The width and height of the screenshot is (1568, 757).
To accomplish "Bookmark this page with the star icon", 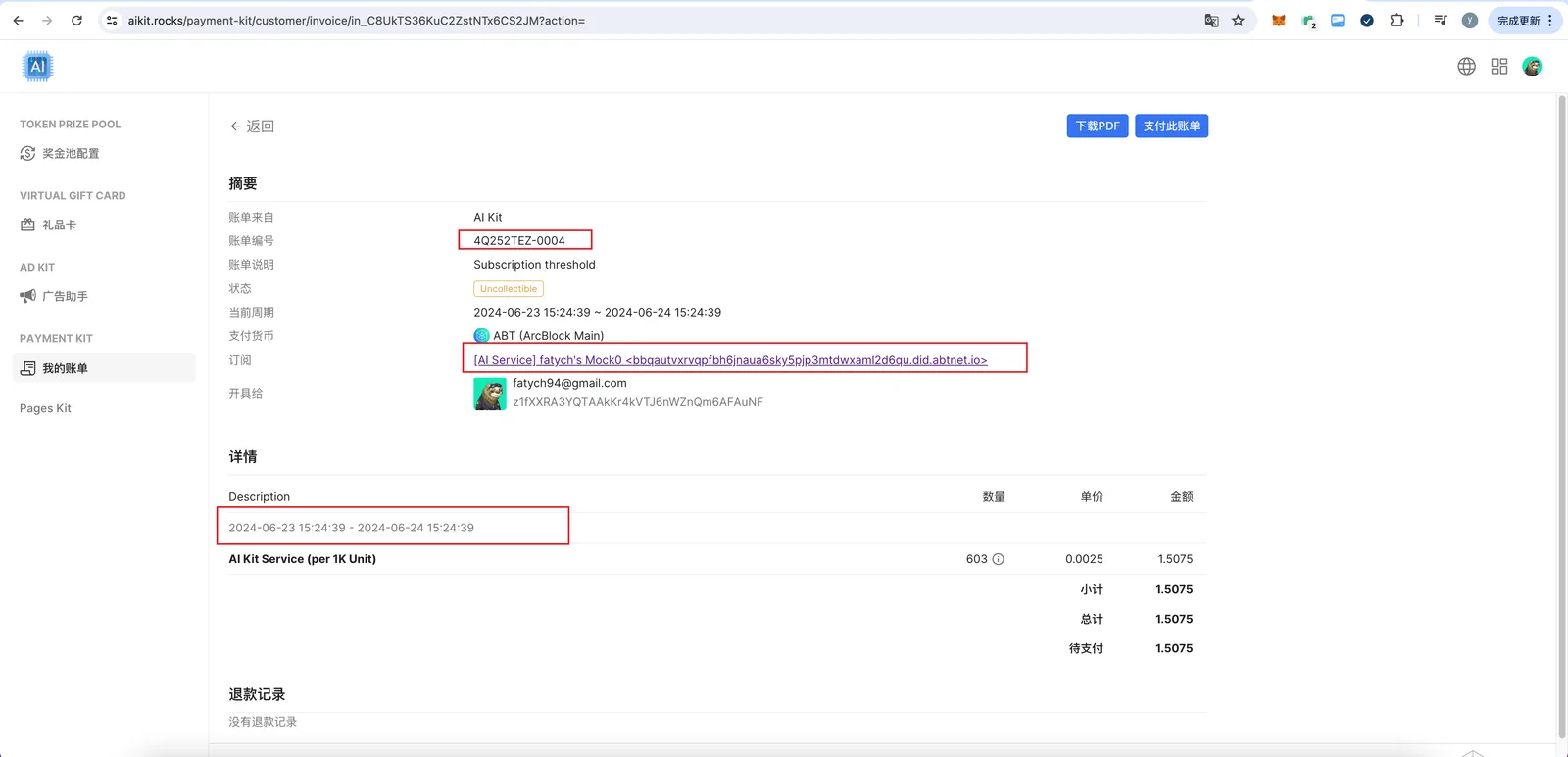I will [1239, 20].
